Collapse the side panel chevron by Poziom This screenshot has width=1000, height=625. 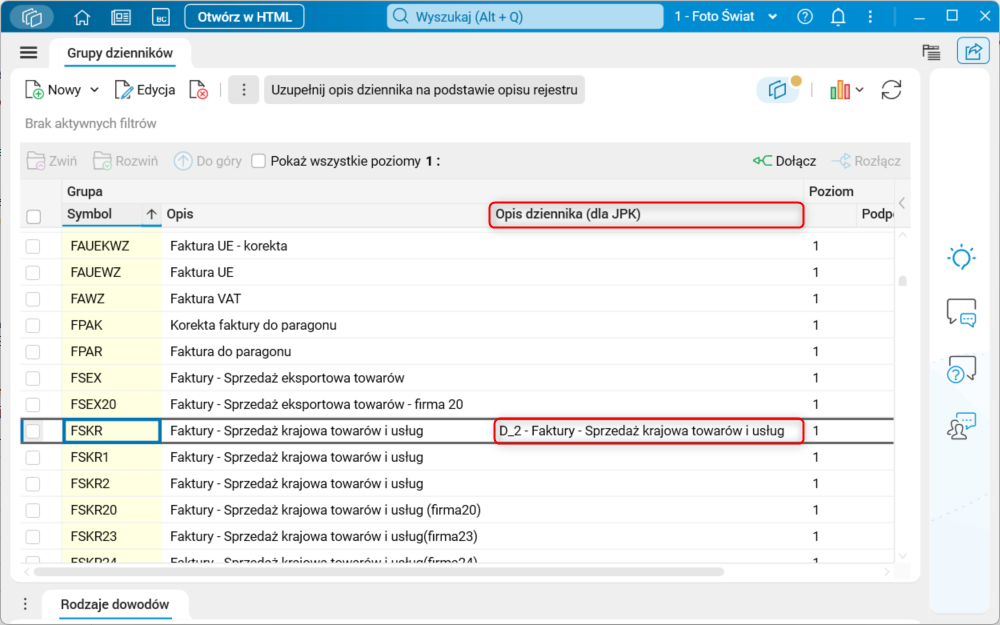pyautogui.click(x=902, y=203)
